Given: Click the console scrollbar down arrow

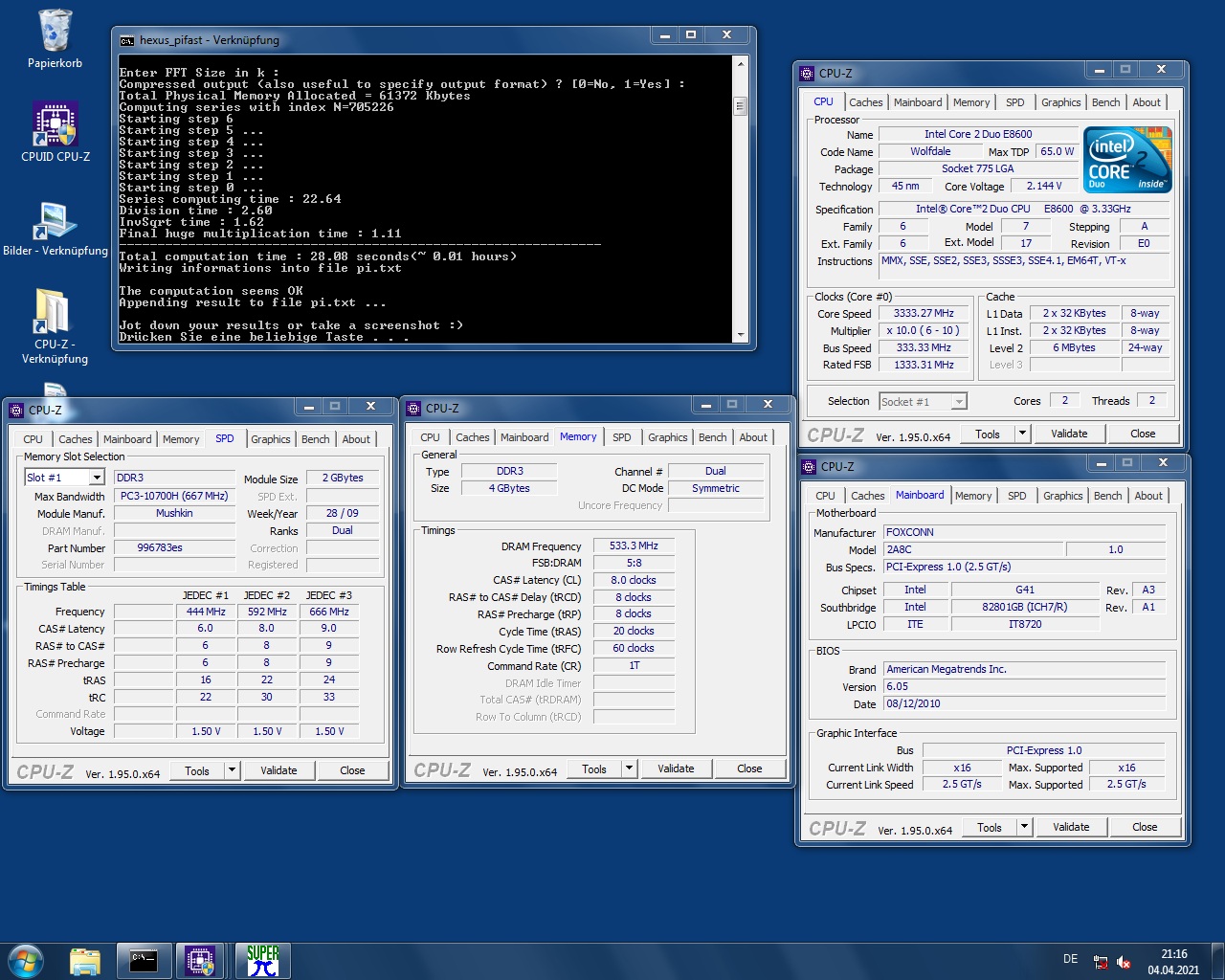Looking at the screenshot, I should click(x=740, y=333).
